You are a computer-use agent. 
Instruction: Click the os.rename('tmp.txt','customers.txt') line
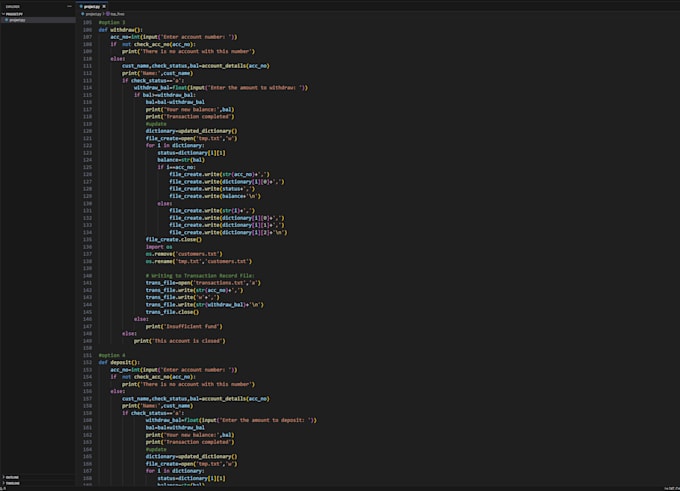click(x=199, y=262)
